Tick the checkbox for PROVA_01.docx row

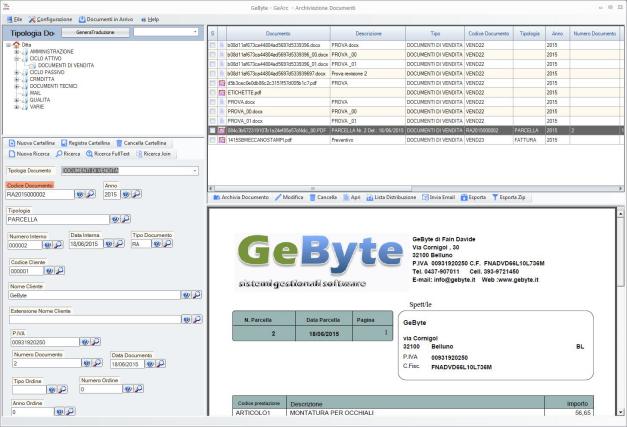(x=212, y=121)
